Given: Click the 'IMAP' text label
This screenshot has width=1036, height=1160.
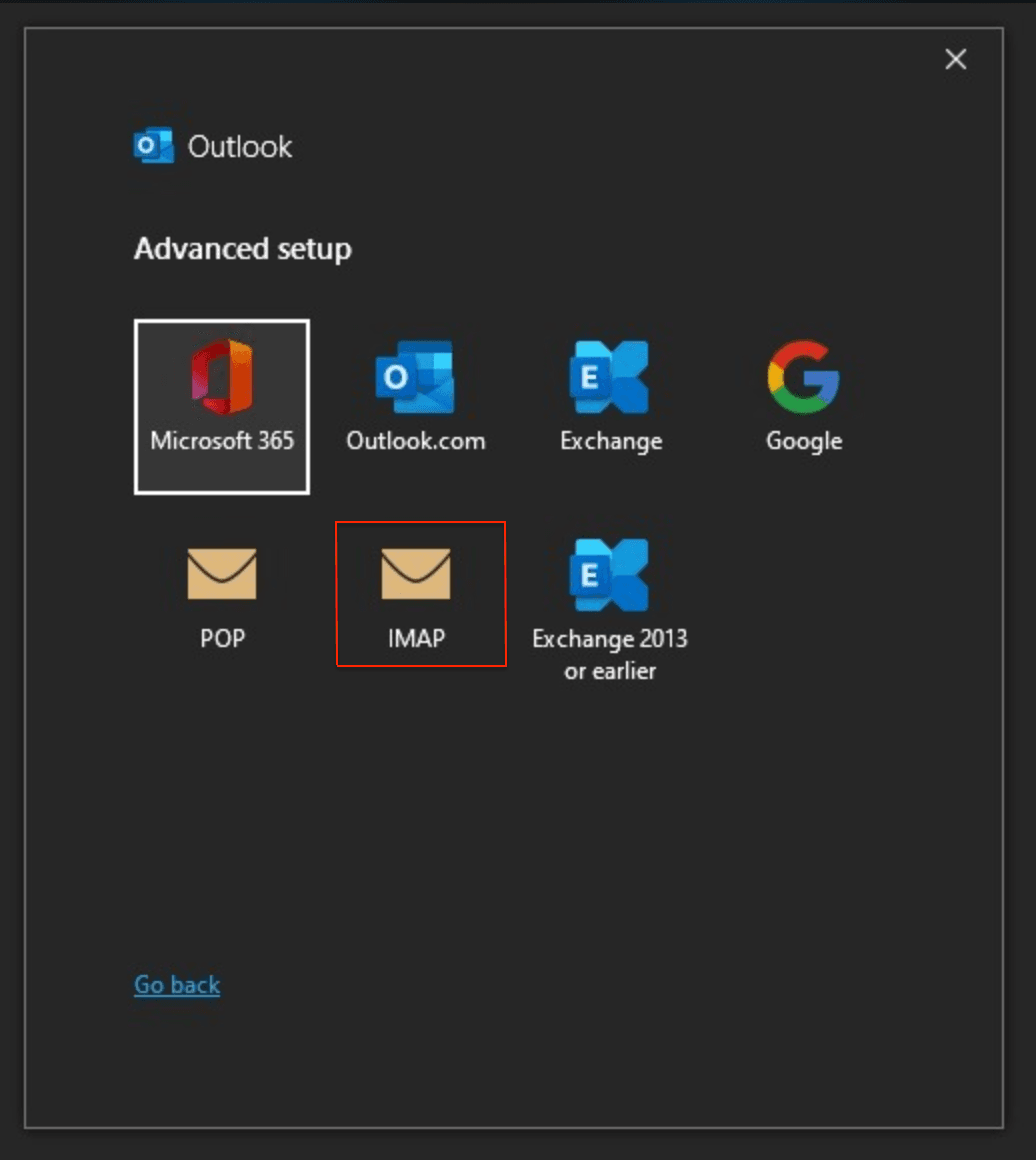Looking at the screenshot, I should [416, 639].
